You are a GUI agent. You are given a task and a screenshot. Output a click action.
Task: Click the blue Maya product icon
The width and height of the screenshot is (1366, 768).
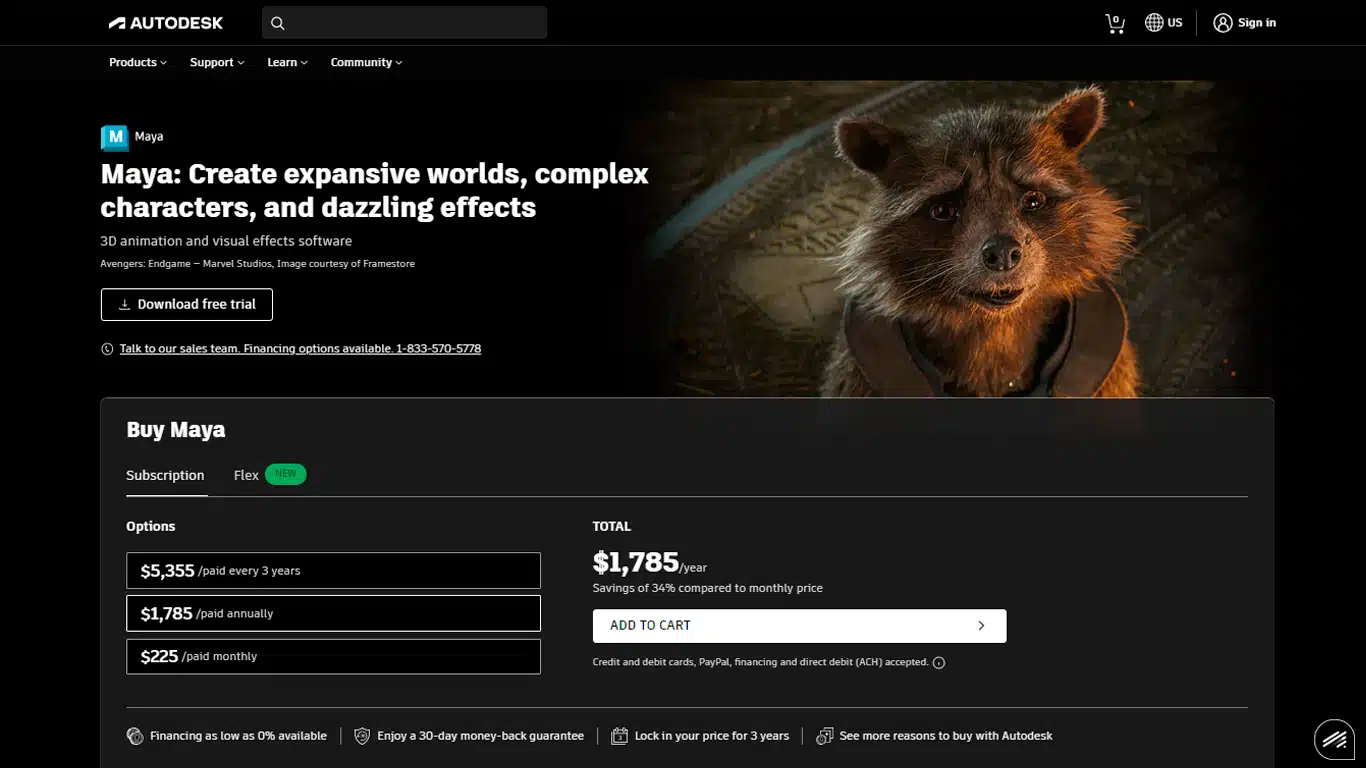(x=115, y=137)
